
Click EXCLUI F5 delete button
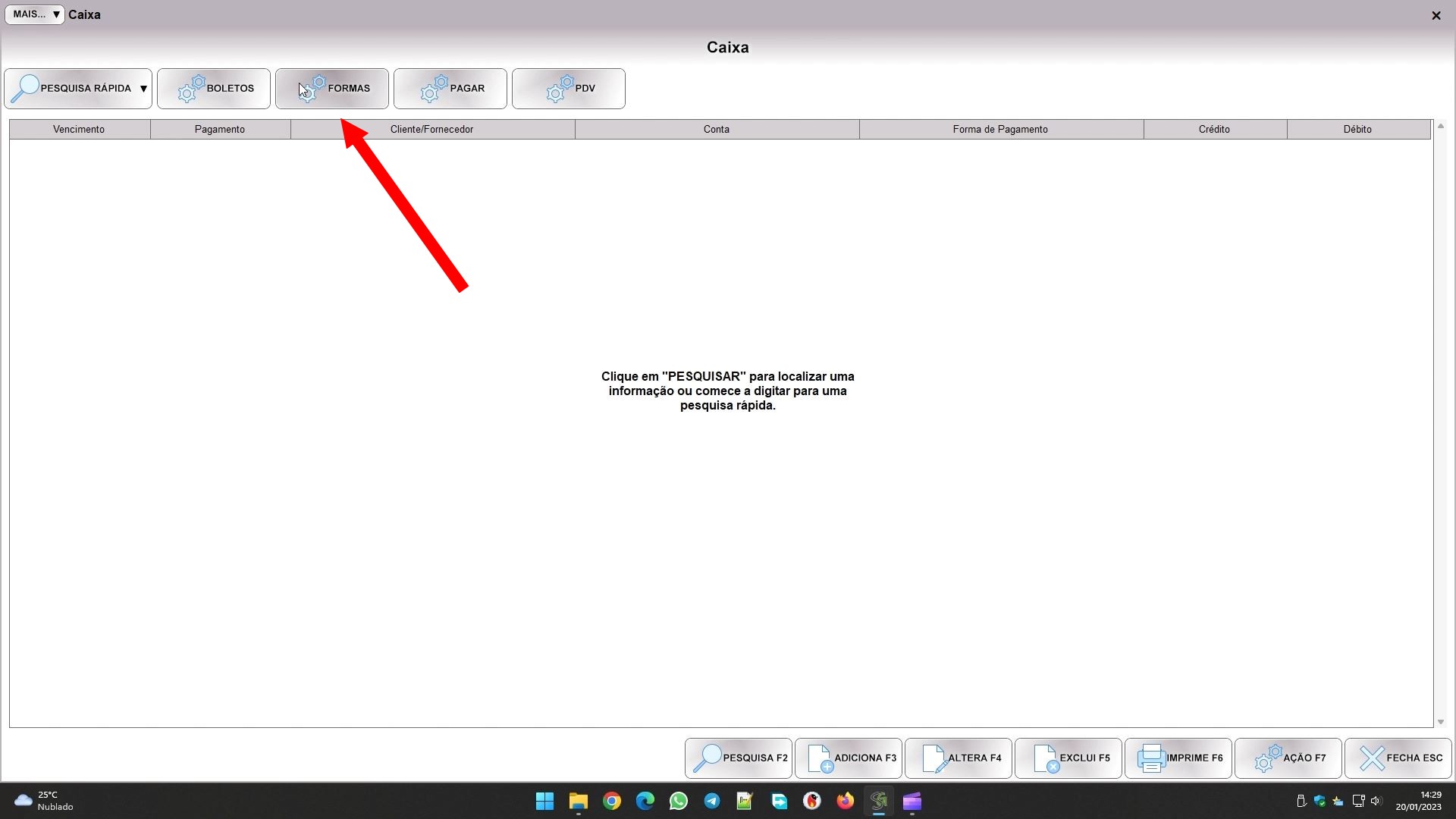coord(1068,758)
